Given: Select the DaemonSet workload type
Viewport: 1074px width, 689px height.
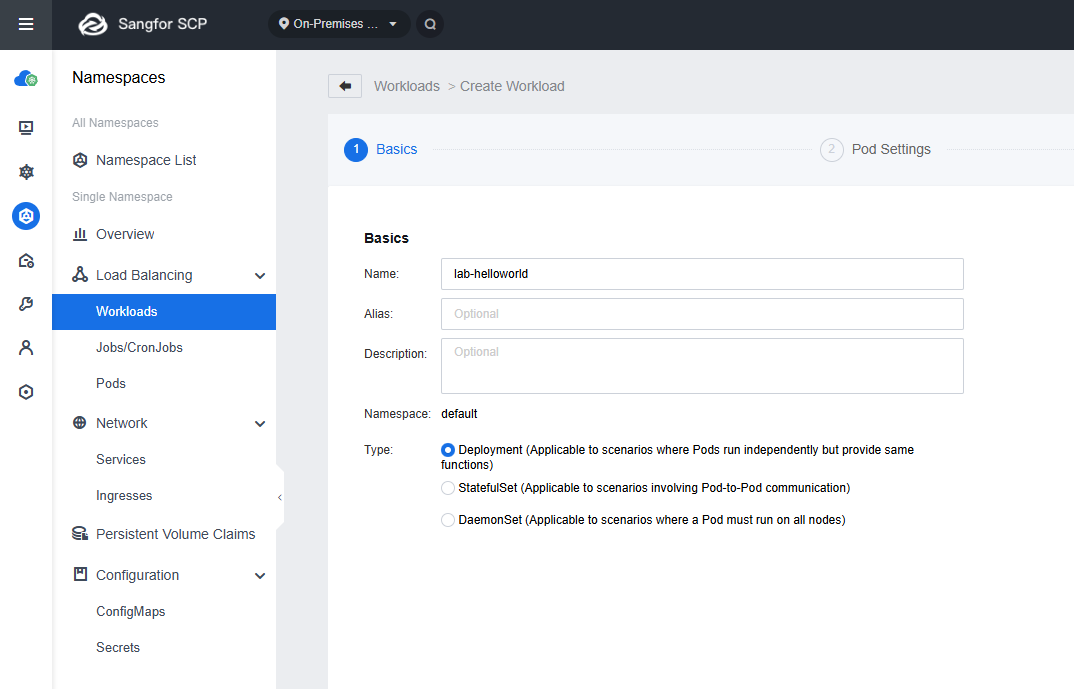Looking at the screenshot, I should pyautogui.click(x=448, y=520).
